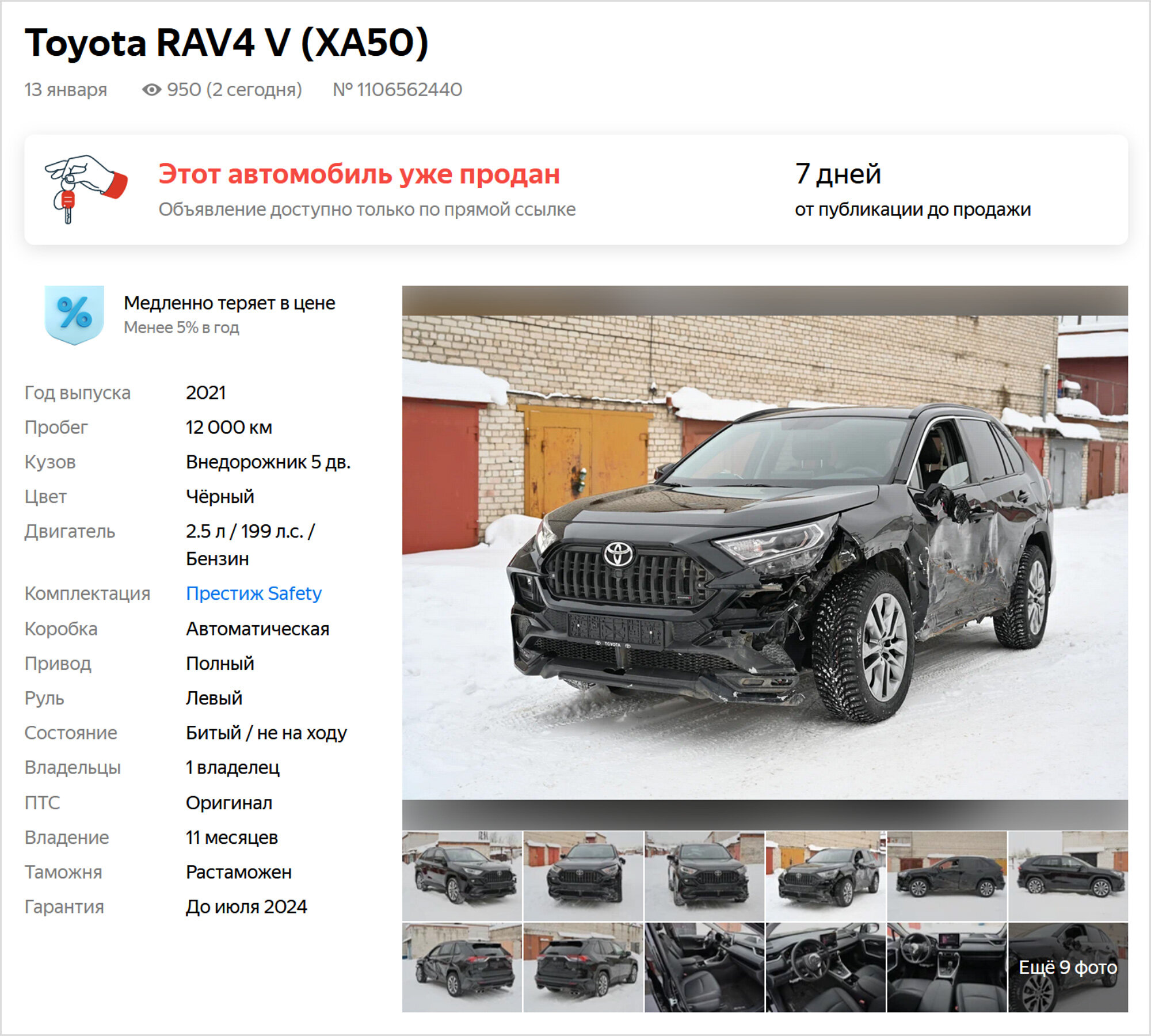Viewport: 1151px width, 1036px height.
Task: Click the owners value '1 владелец'
Action: pyautogui.click(x=233, y=767)
